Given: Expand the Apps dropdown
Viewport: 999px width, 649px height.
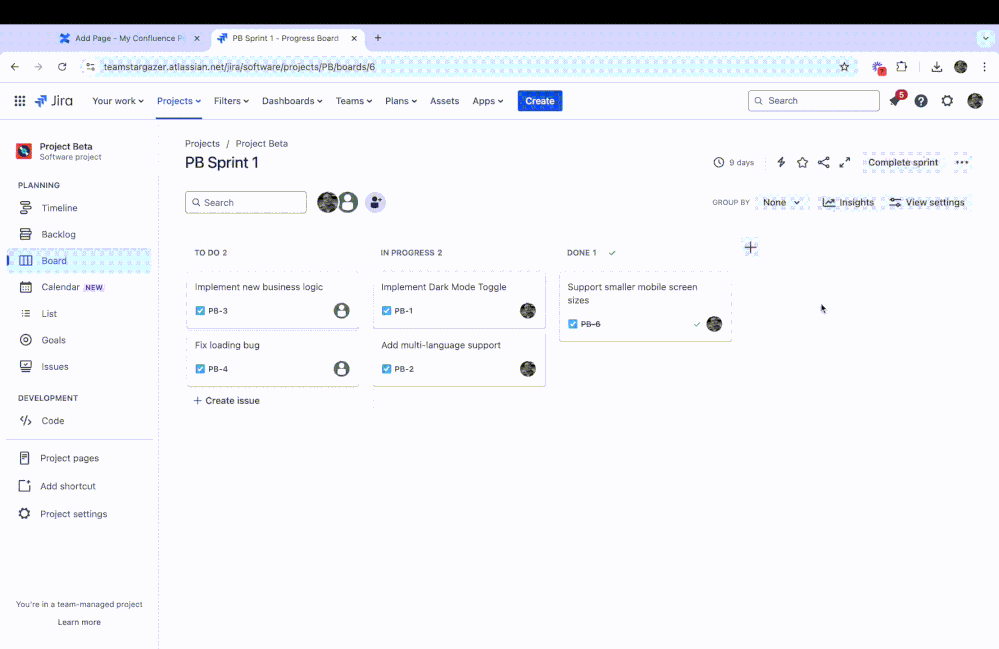Looking at the screenshot, I should [487, 101].
